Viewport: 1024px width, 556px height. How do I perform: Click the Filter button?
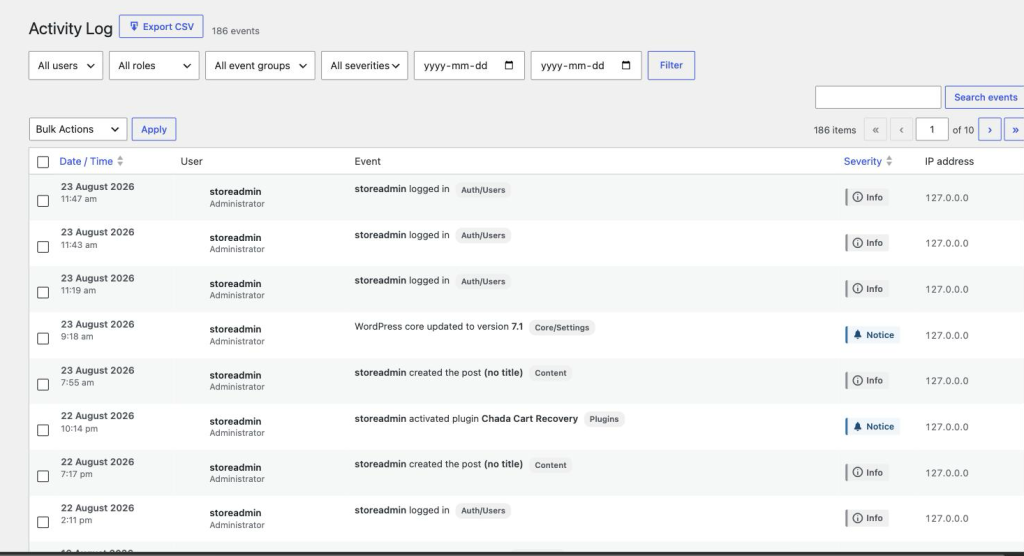point(671,65)
